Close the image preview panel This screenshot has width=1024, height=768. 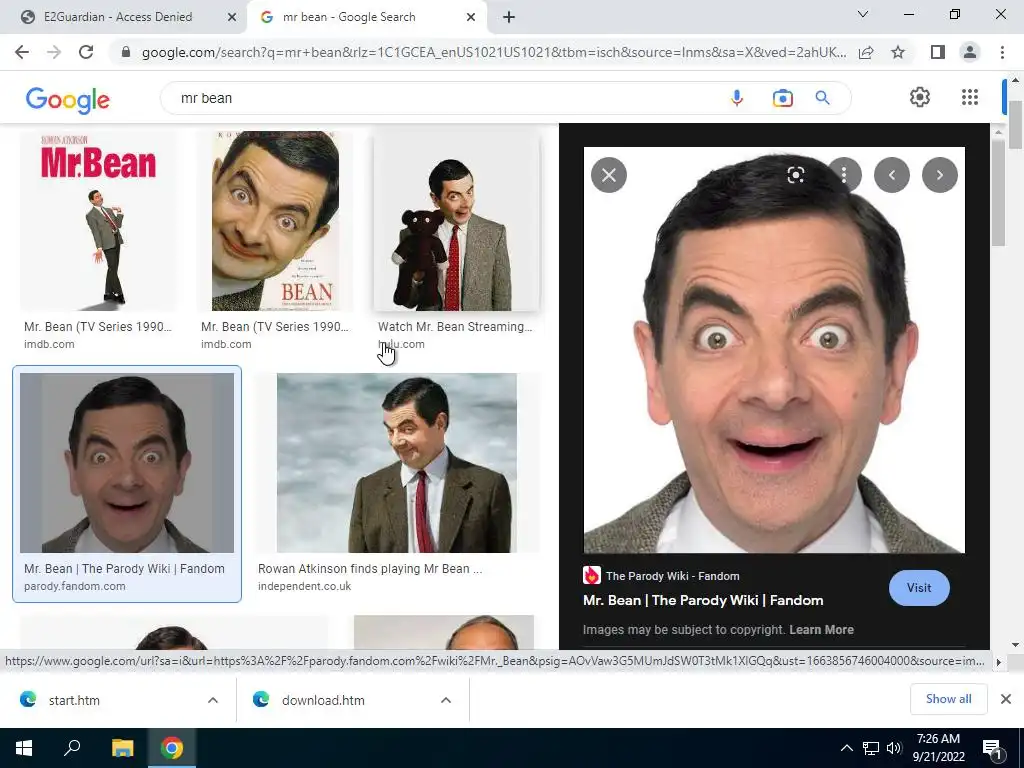(609, 175)
